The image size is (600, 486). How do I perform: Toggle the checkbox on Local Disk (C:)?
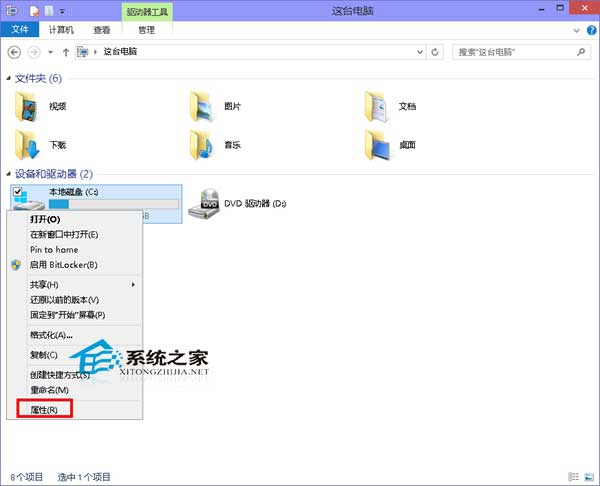pos(17,191)
